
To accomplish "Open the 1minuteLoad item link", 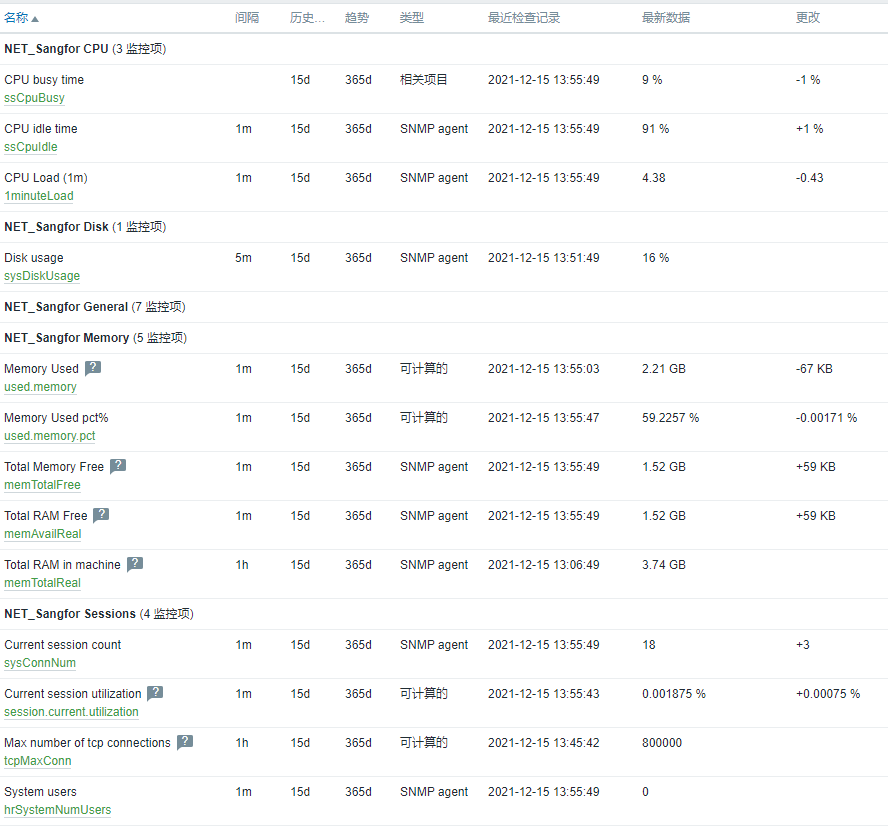I will point(39,196).
